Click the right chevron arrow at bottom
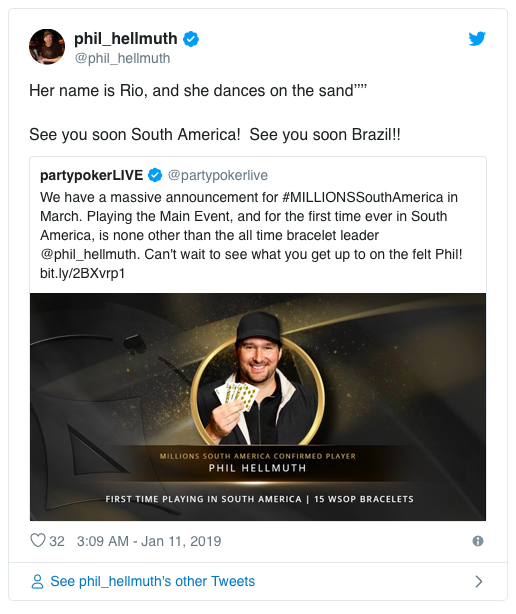The height and width of the screenshot is (614, 516). pyautogui.click(x=478, y=581)
